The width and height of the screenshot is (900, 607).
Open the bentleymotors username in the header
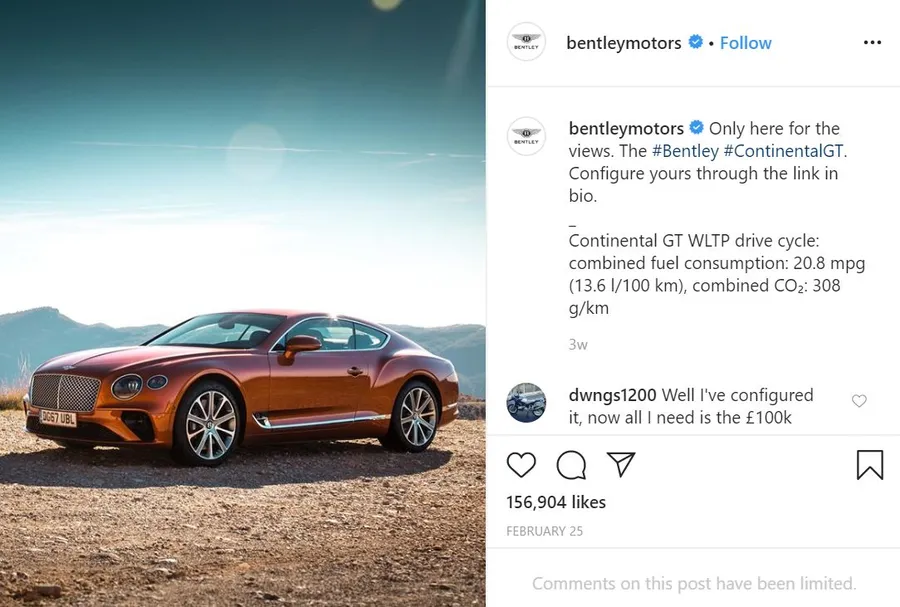click(x=624, y=43)
